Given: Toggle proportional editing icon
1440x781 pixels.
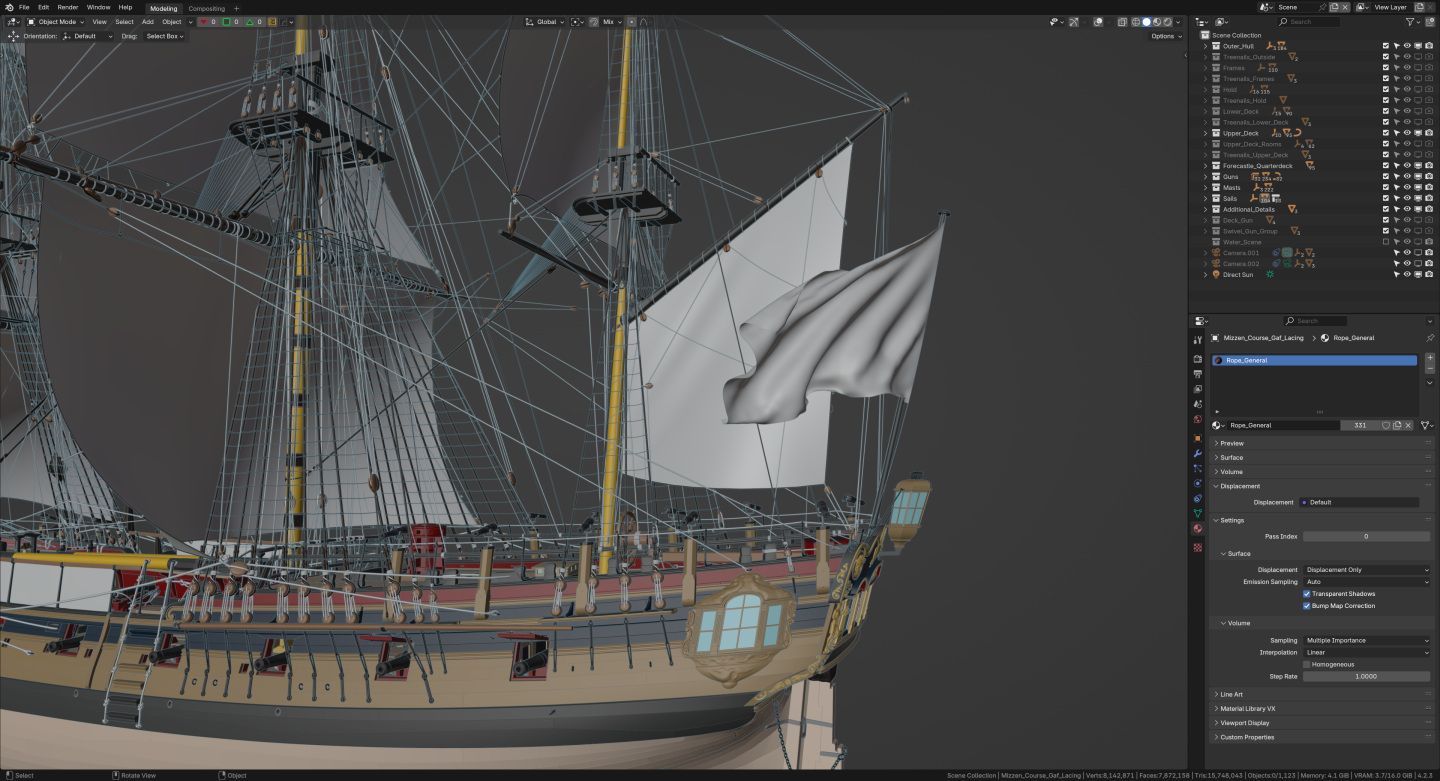Looking at the screenshot, I should click(632, 21).
